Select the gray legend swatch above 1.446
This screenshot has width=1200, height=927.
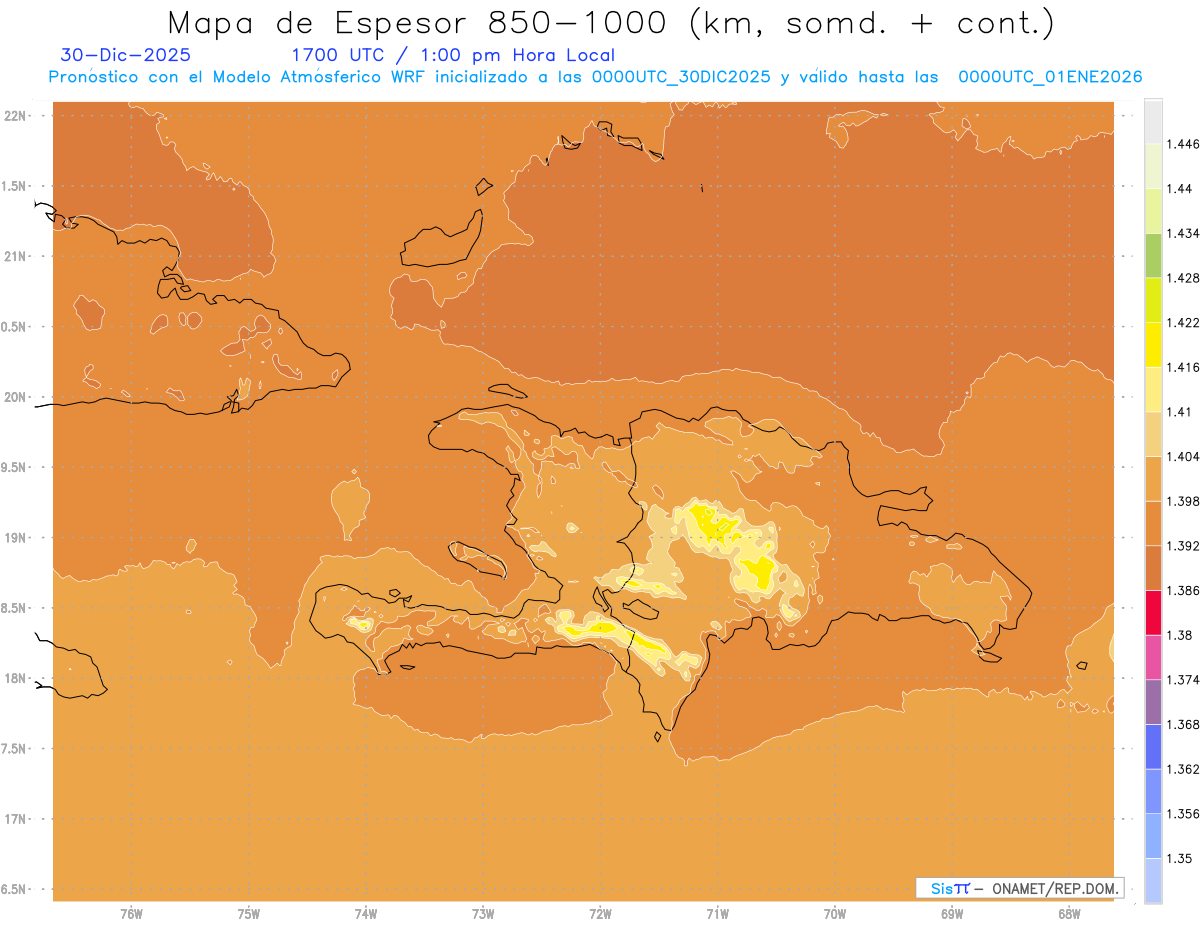(1153, 121)
